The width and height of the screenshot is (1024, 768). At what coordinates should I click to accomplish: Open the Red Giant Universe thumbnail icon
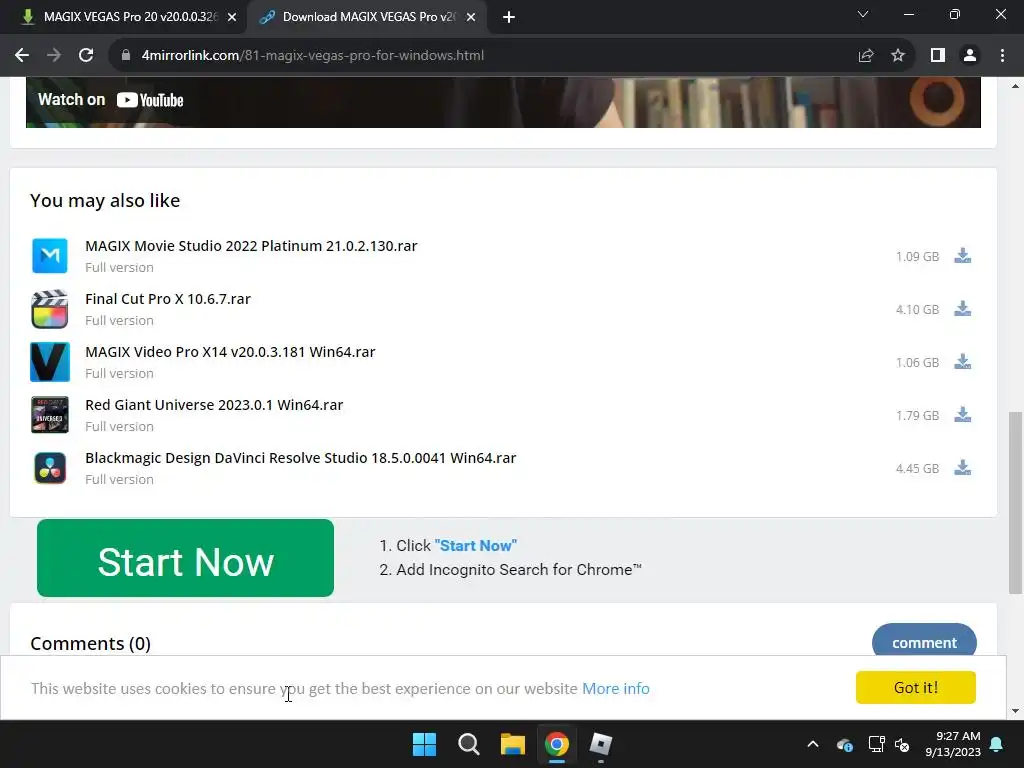(x=50, y=415)
